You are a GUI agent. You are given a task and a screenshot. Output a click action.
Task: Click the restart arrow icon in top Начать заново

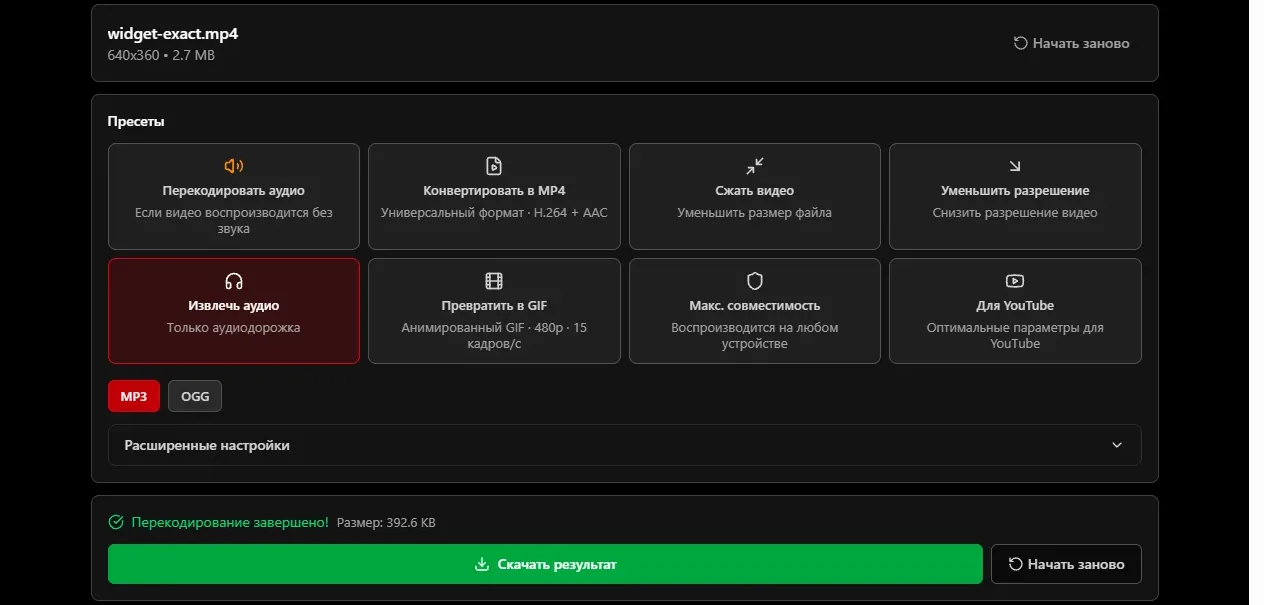point(1020,43)
